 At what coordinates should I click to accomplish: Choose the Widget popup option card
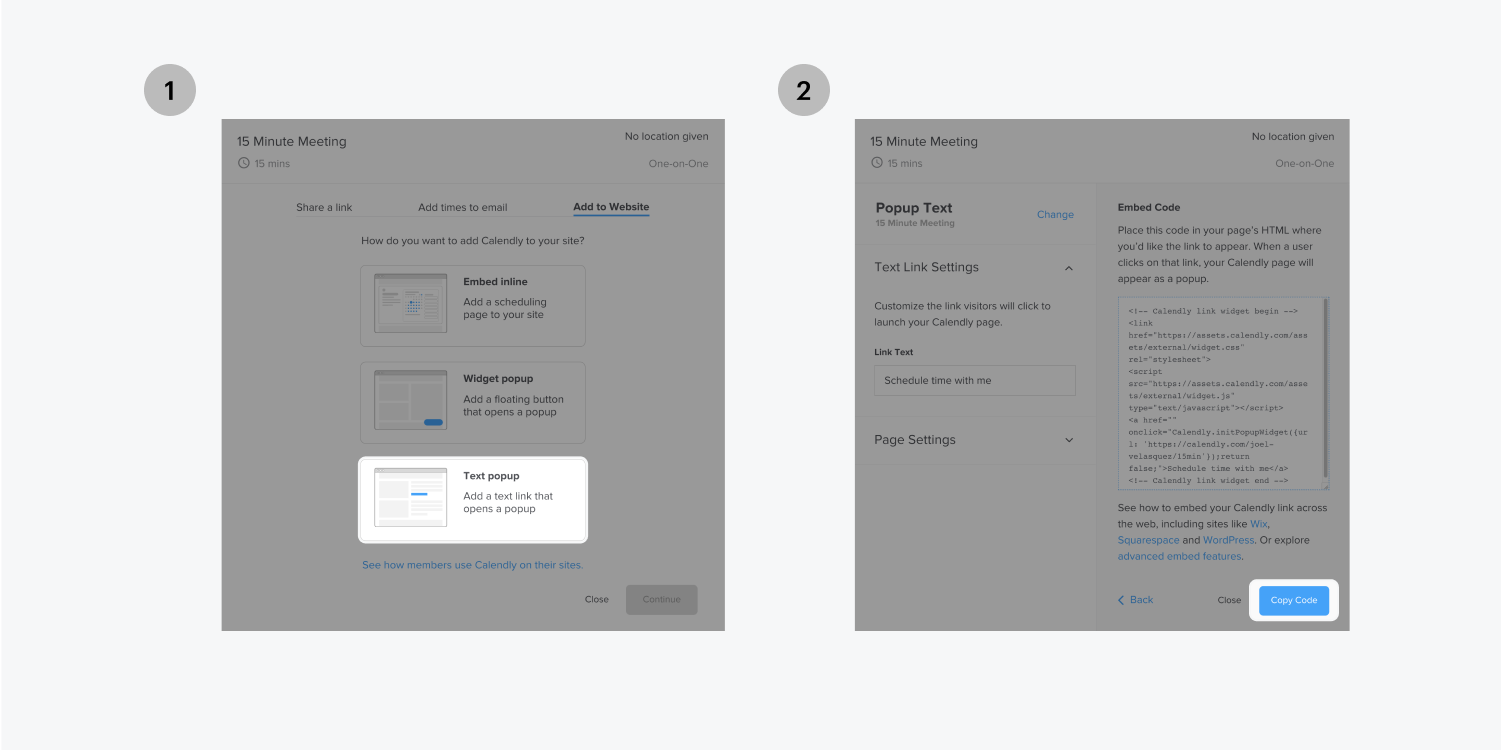coord(473,403)
